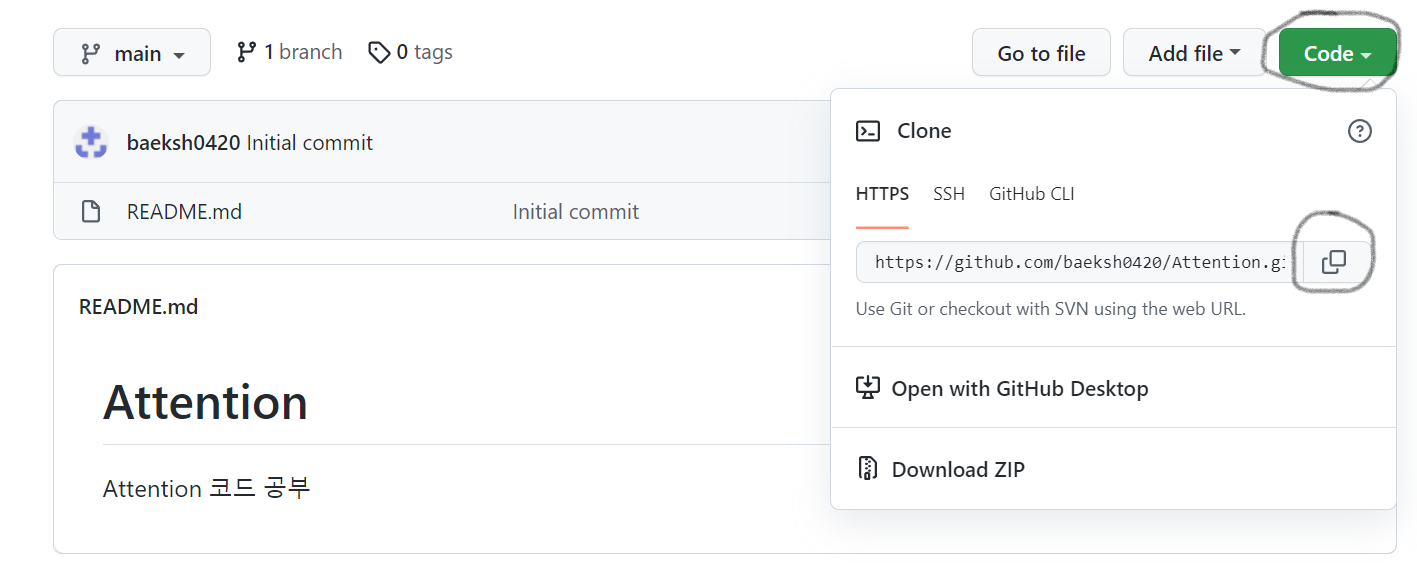The width and height of the screenshot is (1417, 580).
Task: Open the main branch dropdown
Action: point(132,53)
